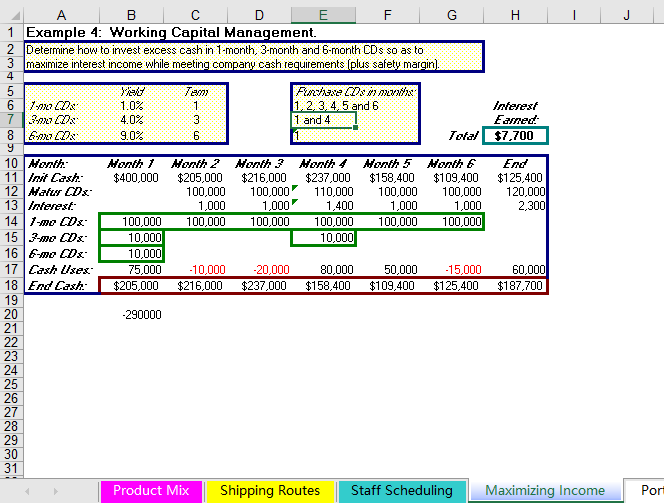Select row 20 header
Image resolution: width=664 pixels, height=503 pixels.
tap(10, 314)
